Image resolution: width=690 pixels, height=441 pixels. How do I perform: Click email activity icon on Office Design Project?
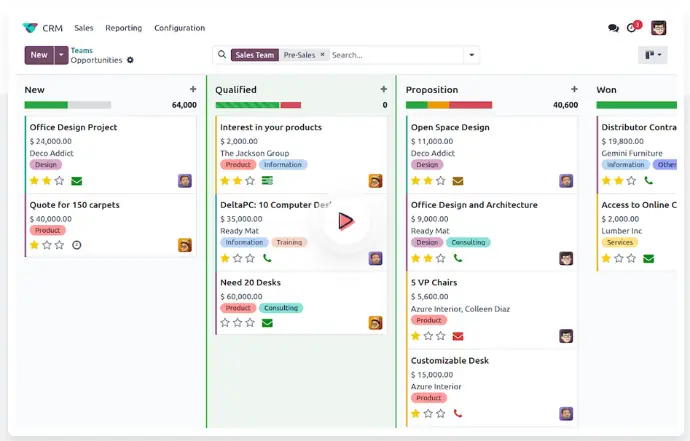click(77, 181)
